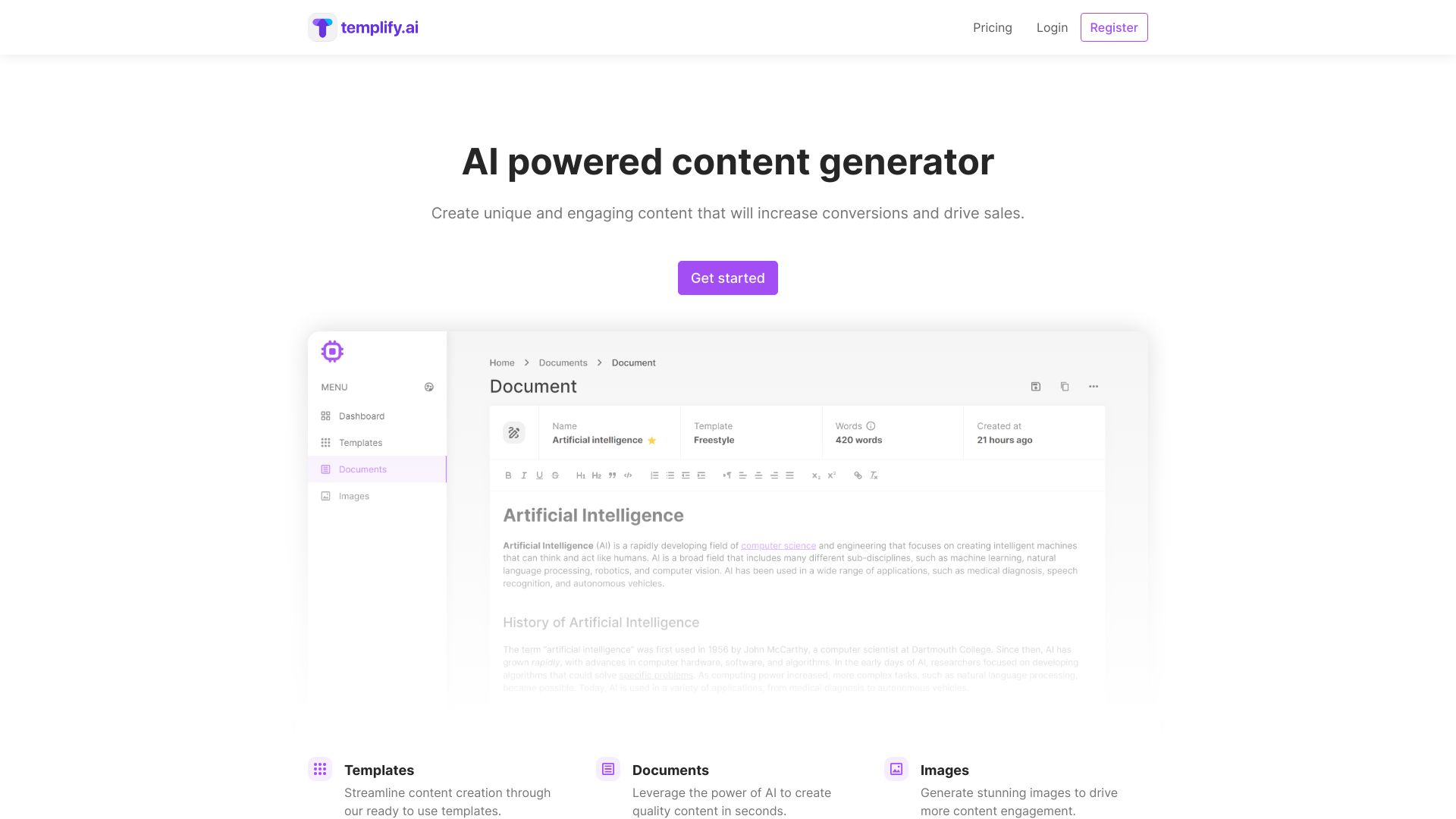Toggle bold formatting on document text

pyautogui.click(x=508, y=475)
